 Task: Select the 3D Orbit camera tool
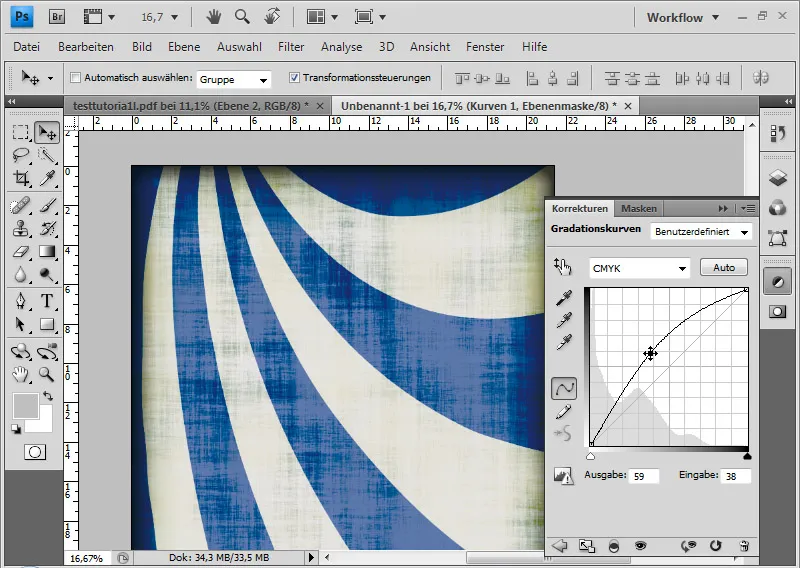click(x=47, y=352)
